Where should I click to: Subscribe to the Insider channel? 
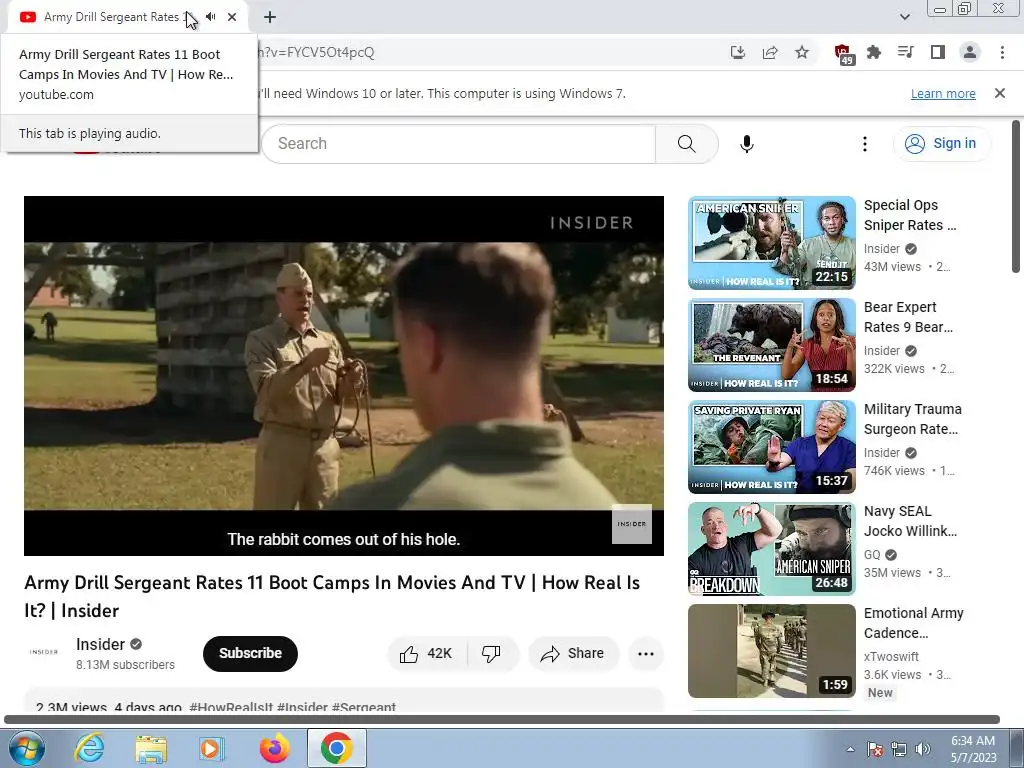tap(250, 653)
